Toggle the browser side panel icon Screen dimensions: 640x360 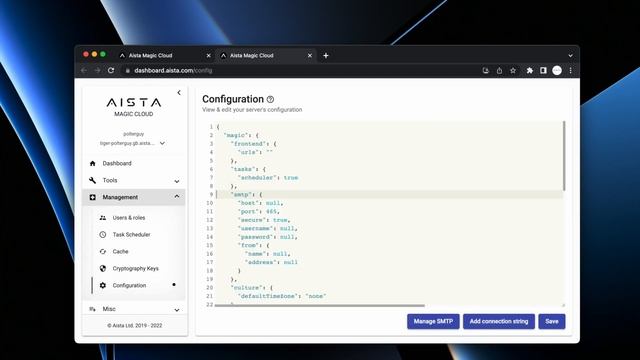[x=543, y=71]
